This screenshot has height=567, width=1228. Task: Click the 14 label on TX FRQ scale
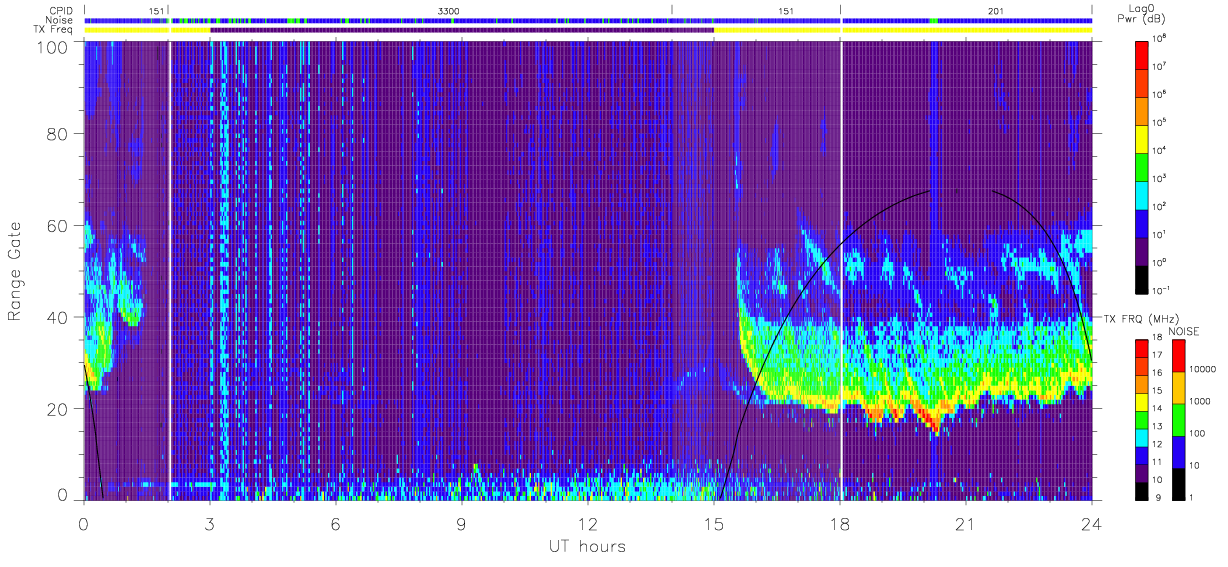tap(1159, 410)
